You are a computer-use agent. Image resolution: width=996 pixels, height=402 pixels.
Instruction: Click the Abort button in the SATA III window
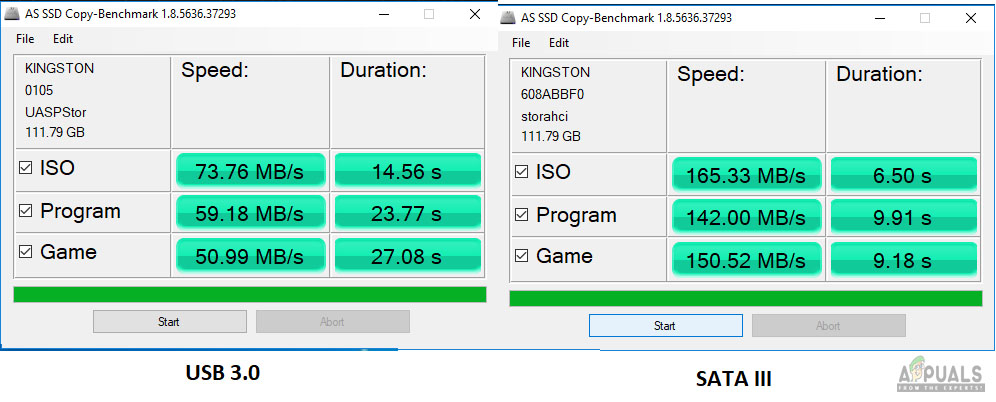829,325
